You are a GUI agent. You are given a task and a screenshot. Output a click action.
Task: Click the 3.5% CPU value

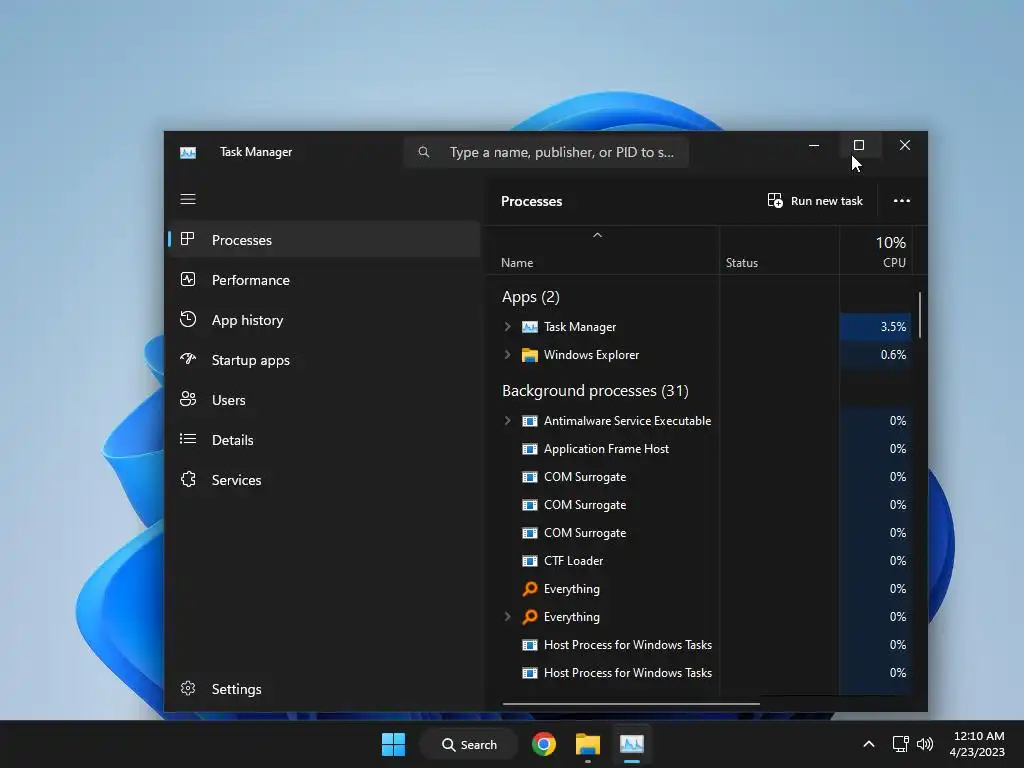[x=893, y=327]
